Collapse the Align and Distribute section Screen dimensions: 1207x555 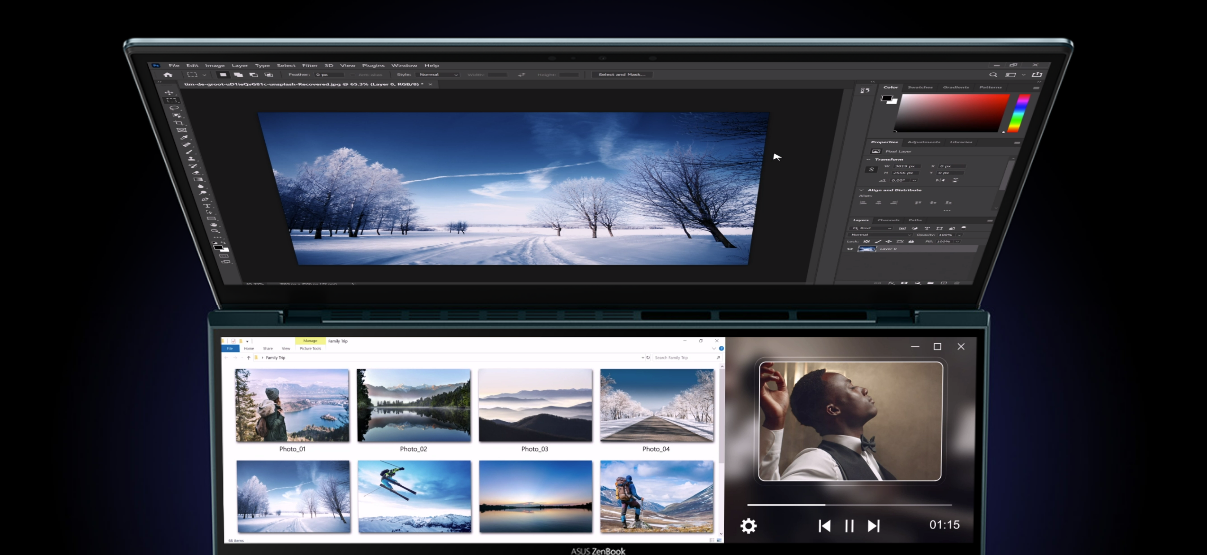pyautogui.click(x=863, y=189)
